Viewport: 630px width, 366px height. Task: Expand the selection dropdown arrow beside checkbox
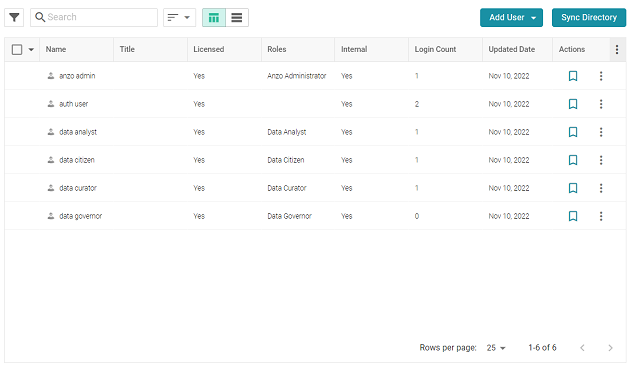point(31,50)
